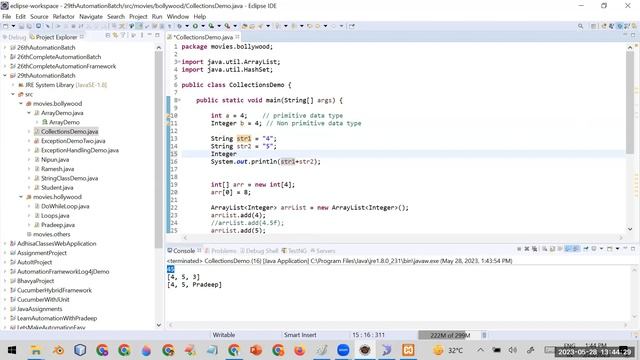Open the Run button dropdown arrow

point(203,26)
